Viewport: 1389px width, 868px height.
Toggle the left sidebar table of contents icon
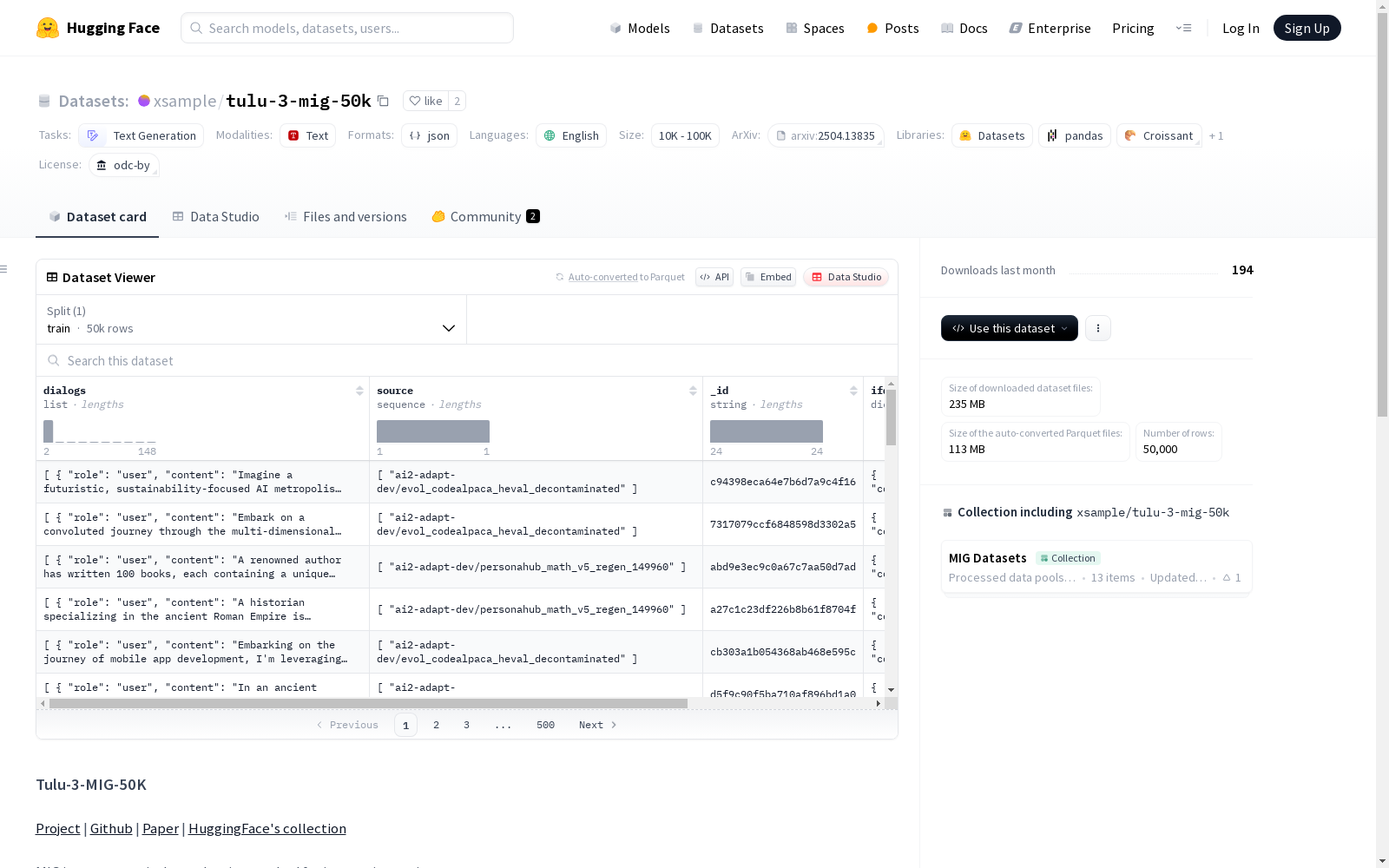[x=3, y=269]
